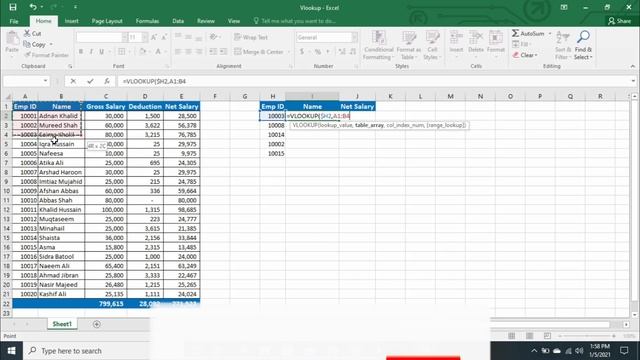Screen dimensions: 640x360
Task: Click Merge & Center
Action: coord(259,51)
